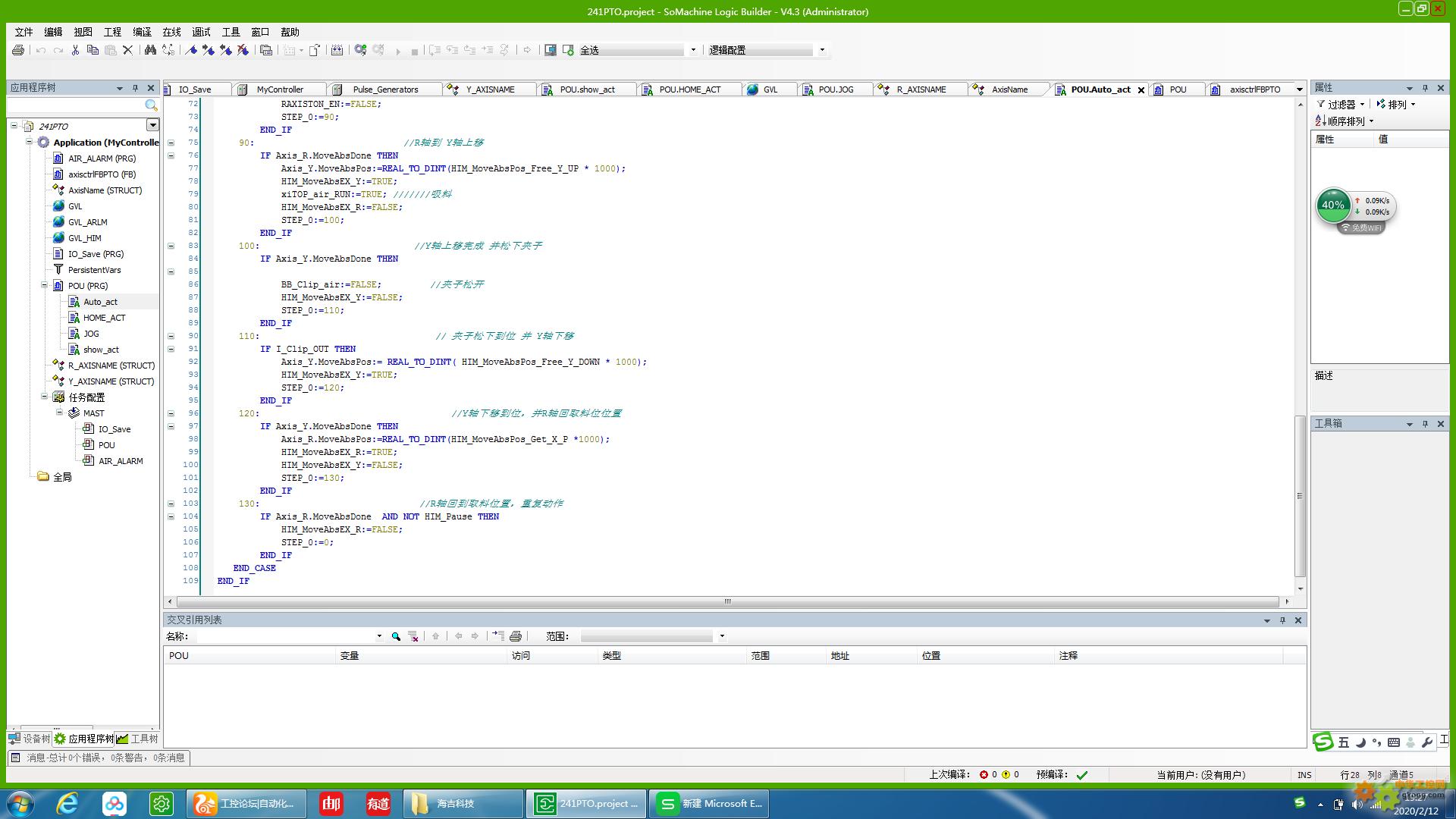The height and width of the screenshot is (819, 1456).
Task: Switch to the 设备树 bottom tab
Action: point(30,739)
